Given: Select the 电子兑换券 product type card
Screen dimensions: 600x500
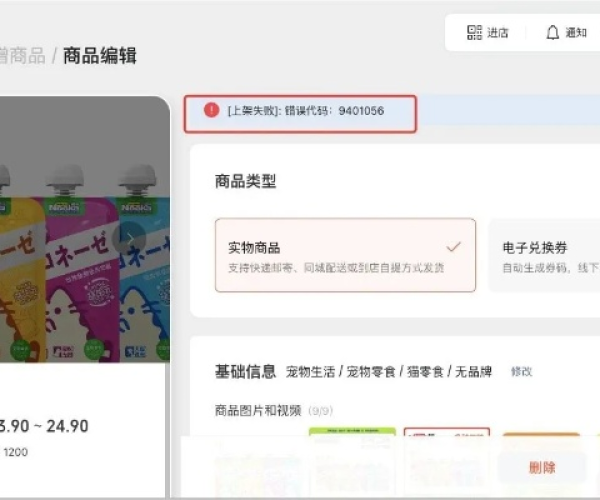Looking at the screenshot, I should click(544, 255).
